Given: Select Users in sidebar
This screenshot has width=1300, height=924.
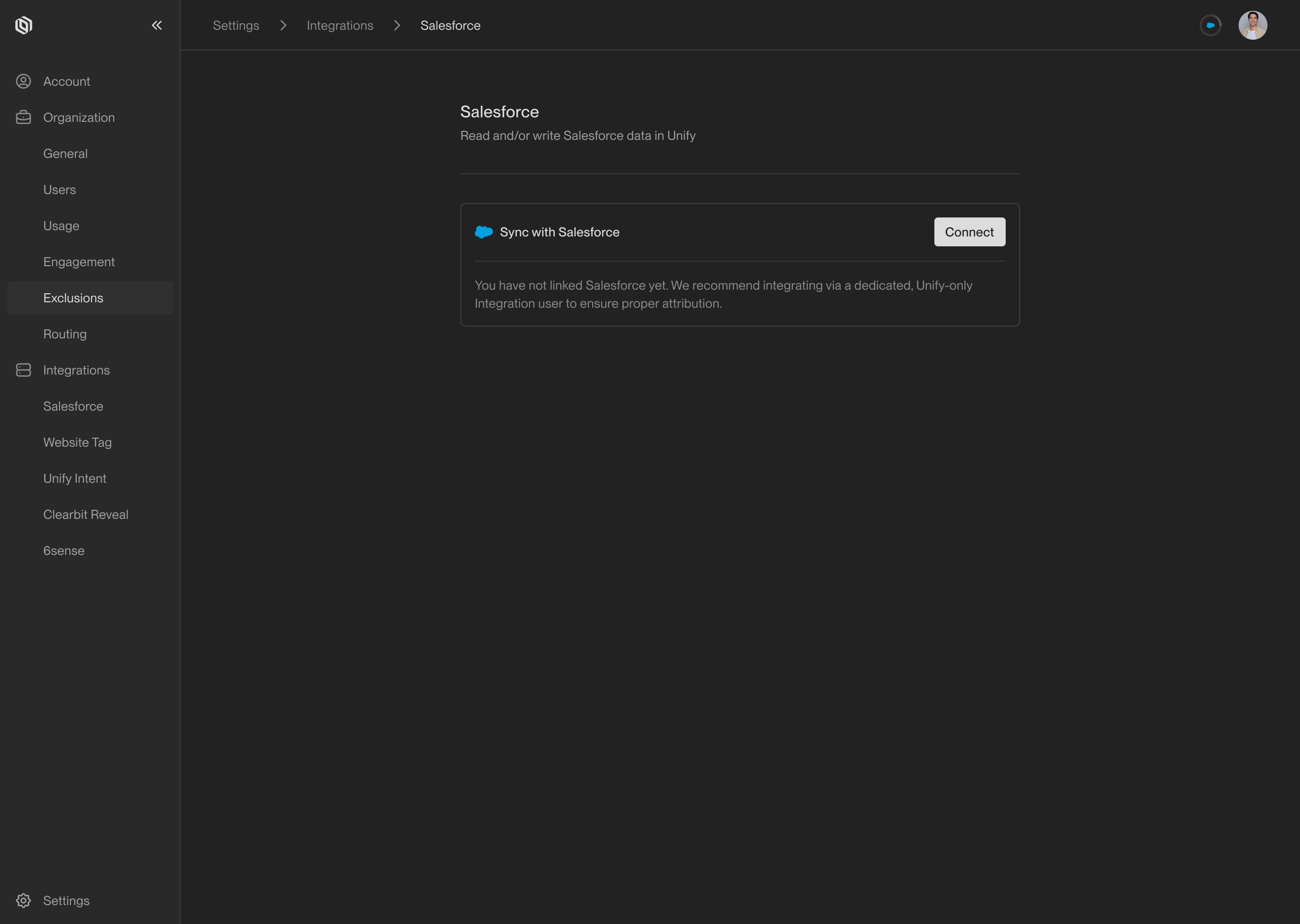Looking at the screenshot, I should tap(60, 189).
